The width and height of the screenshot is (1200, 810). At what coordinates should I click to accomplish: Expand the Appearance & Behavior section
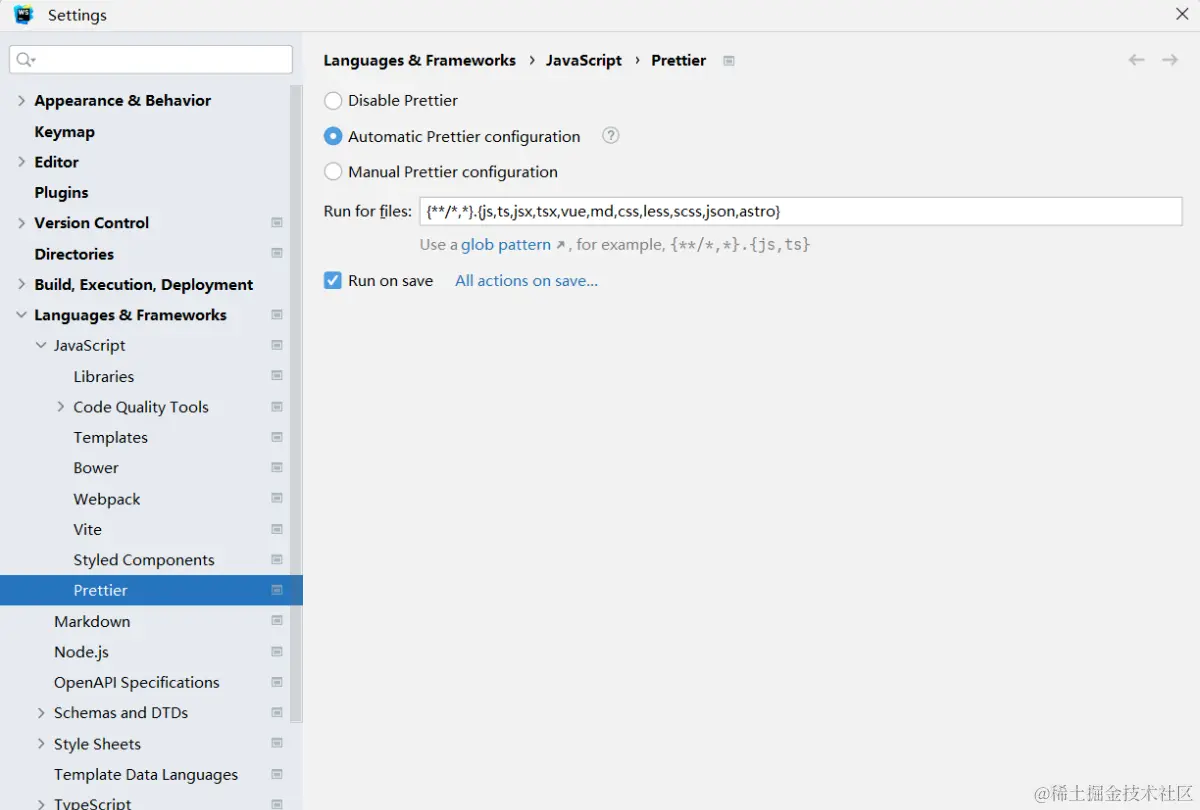pyautogui.click(x=21, y=101)
